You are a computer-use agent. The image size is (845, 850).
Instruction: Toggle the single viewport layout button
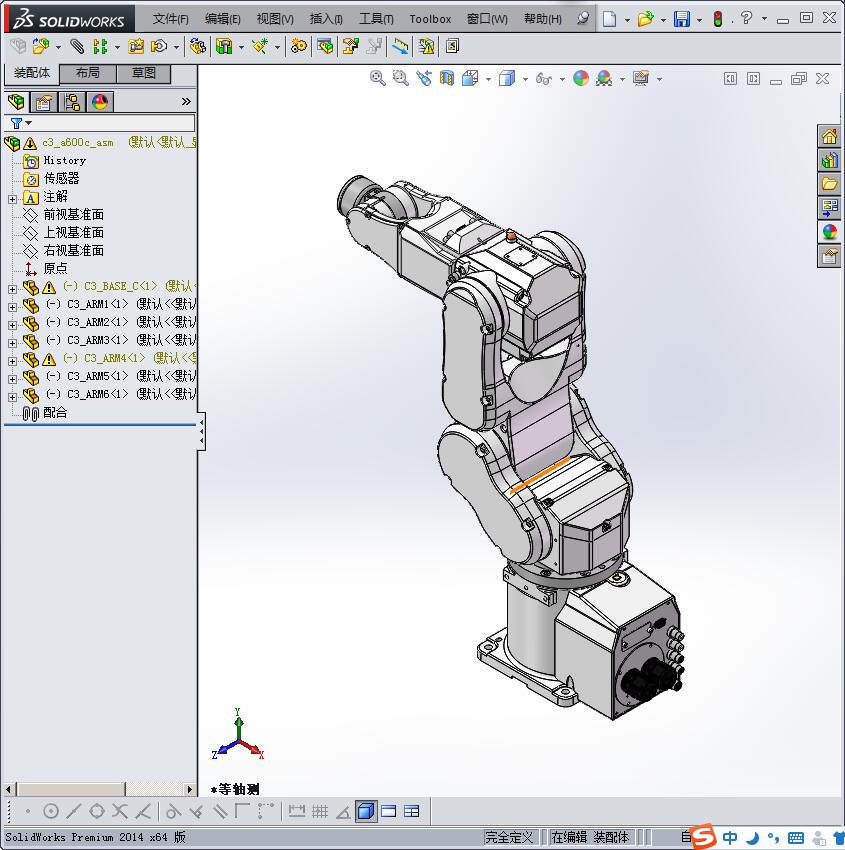coord(389,811)
